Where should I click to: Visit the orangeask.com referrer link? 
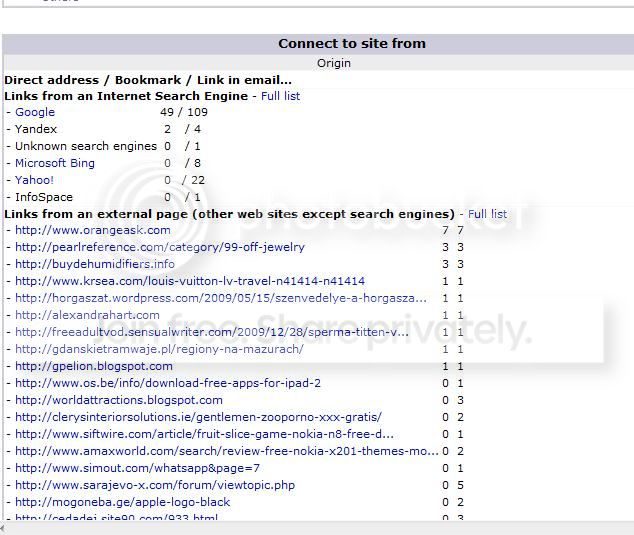point(93,230)
